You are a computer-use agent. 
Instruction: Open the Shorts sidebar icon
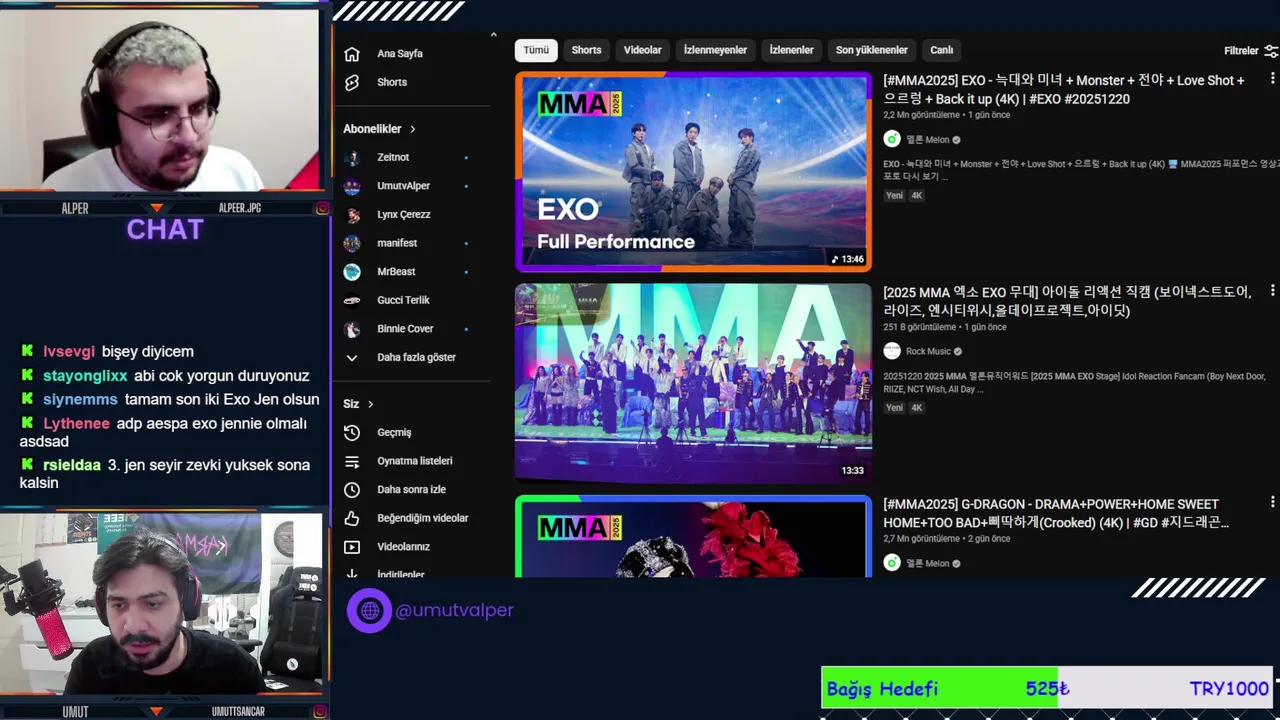point(352,82)
